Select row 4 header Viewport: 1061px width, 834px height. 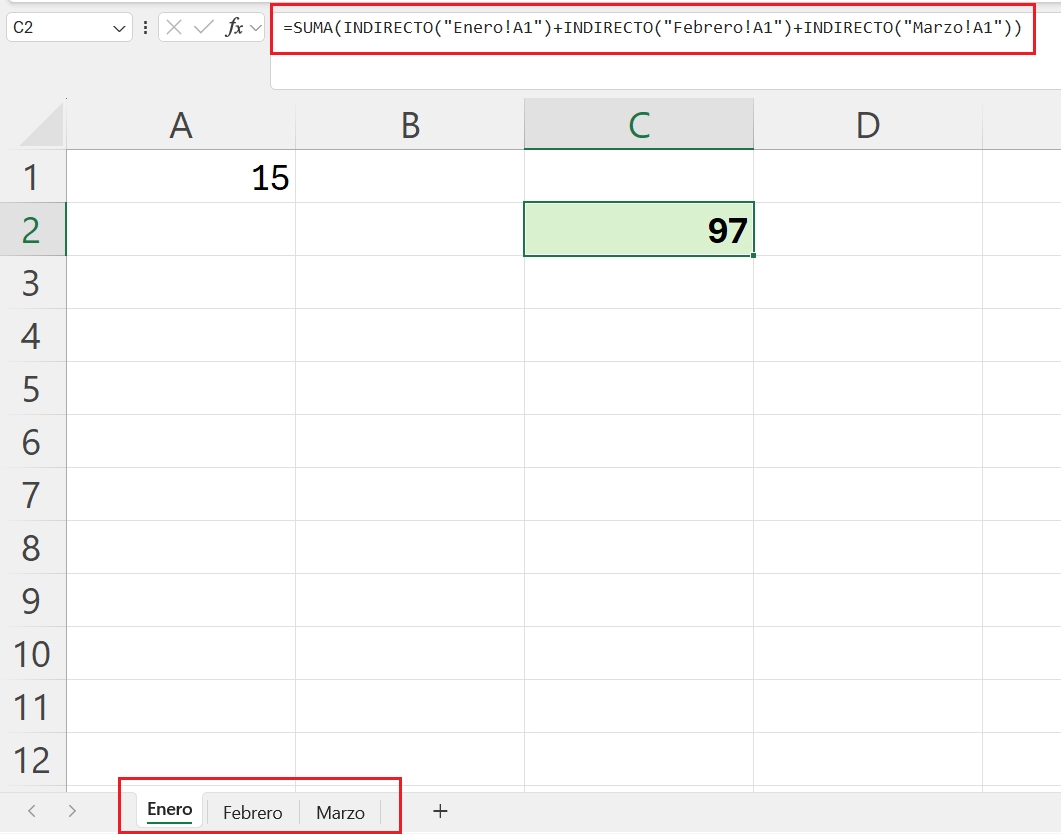click(x=31, y=336)
